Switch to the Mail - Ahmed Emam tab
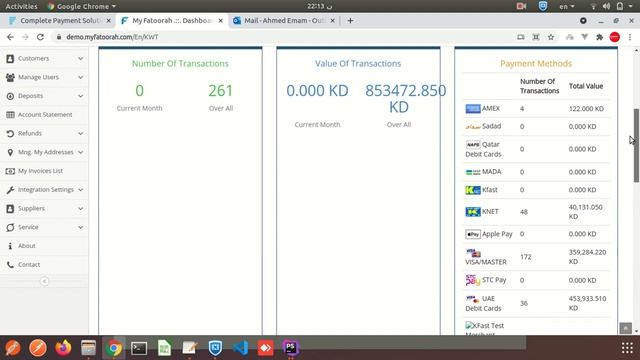640x360 pixels. coord(284,20)
